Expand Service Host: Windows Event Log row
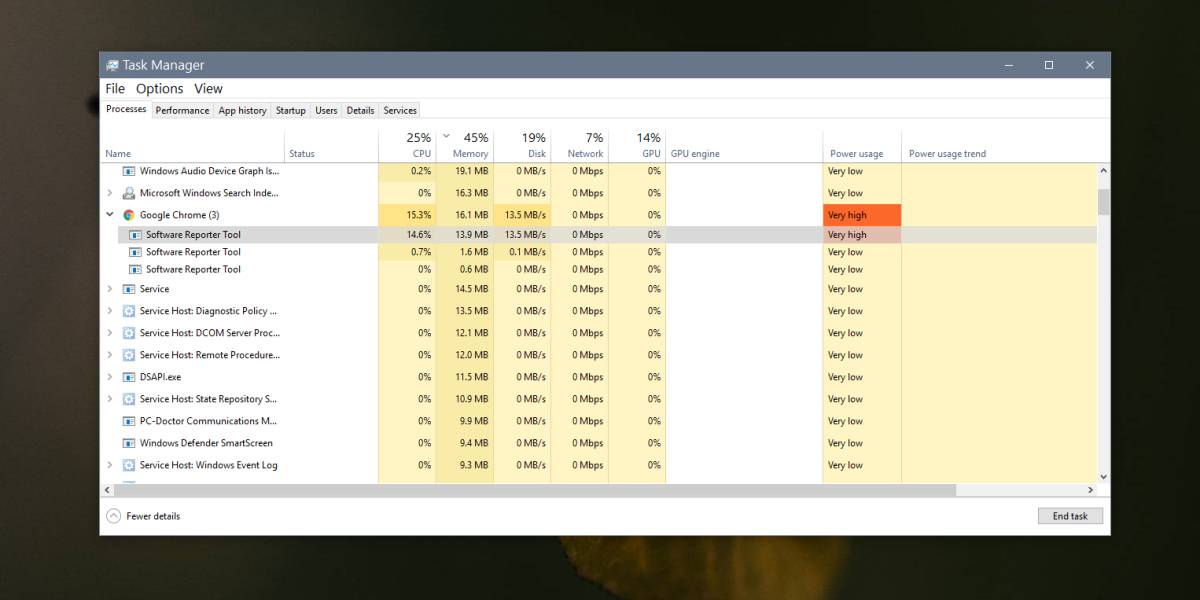The image size is (1200, 600). coord(110,465)
